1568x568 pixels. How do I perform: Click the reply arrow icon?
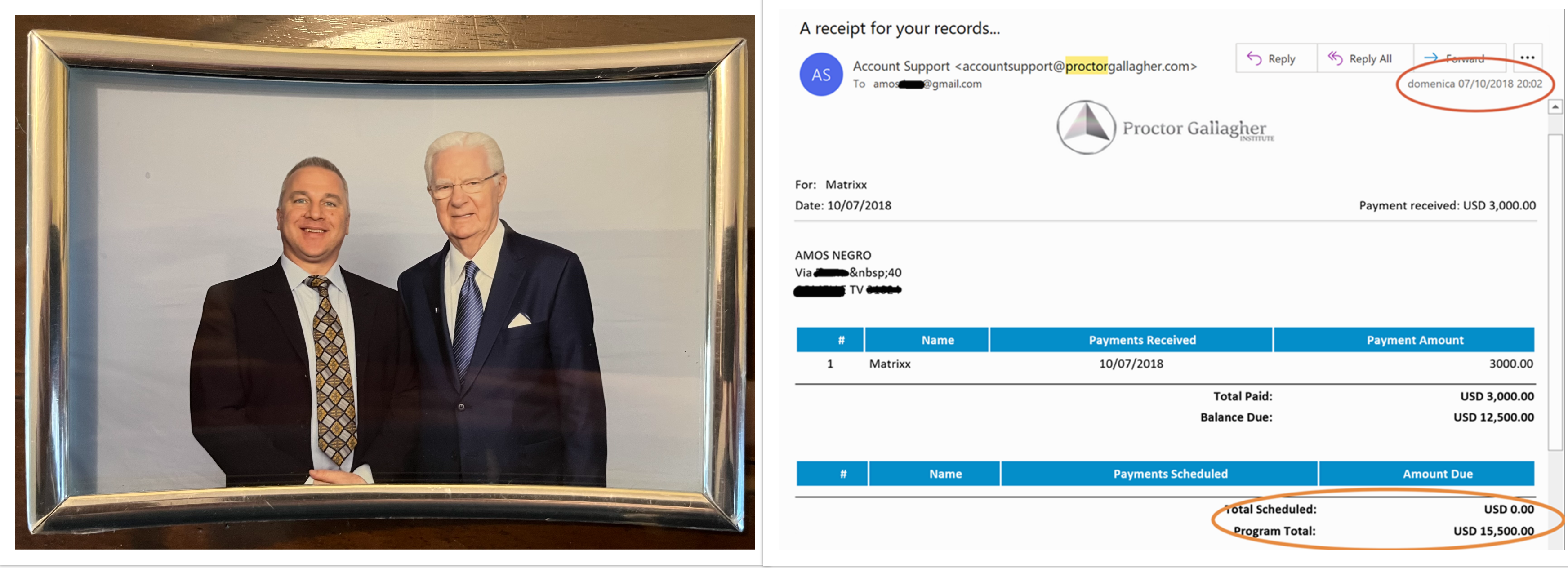(1254, 58)
